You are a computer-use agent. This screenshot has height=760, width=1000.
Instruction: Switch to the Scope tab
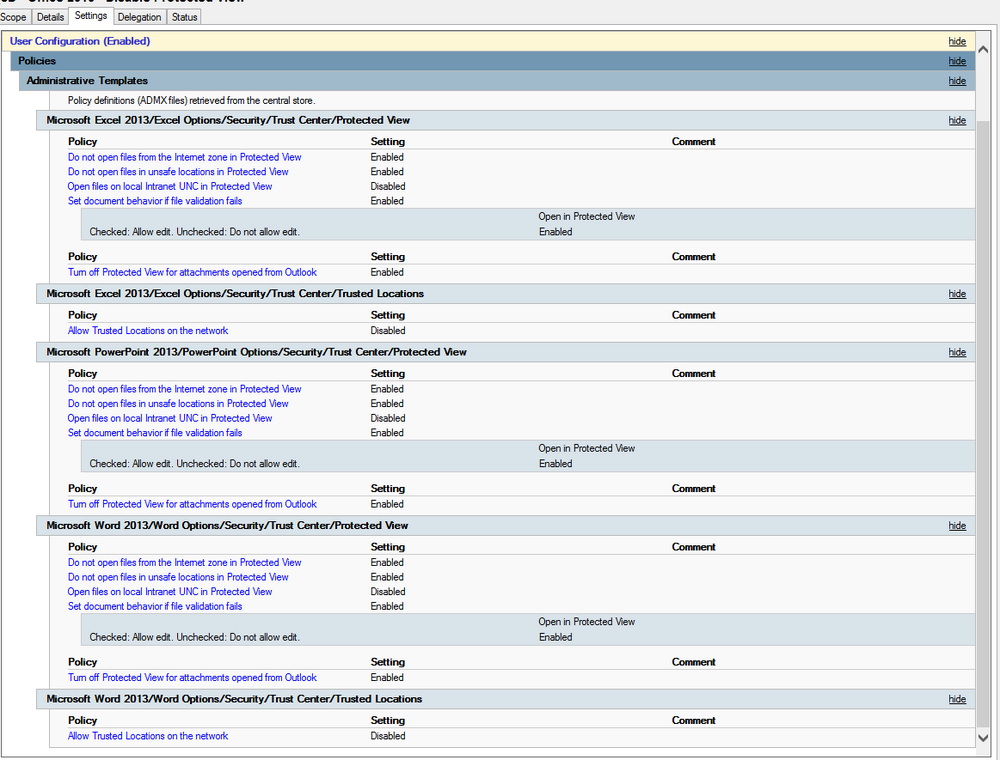[13, 17]
